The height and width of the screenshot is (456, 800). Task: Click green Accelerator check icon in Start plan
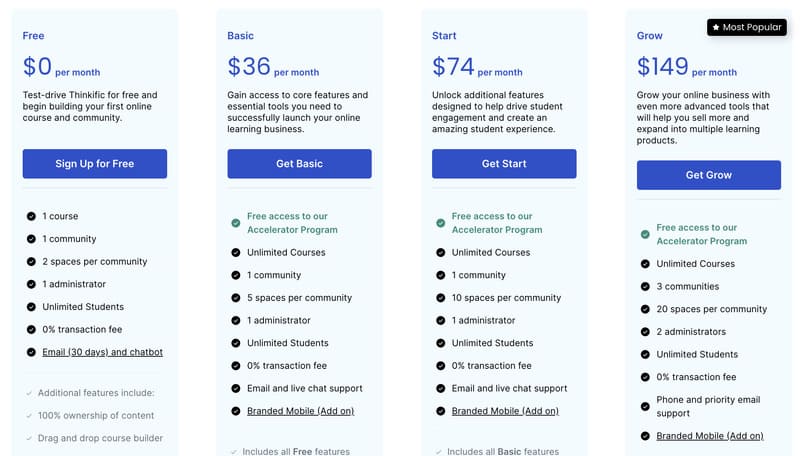tap(441, 223)
